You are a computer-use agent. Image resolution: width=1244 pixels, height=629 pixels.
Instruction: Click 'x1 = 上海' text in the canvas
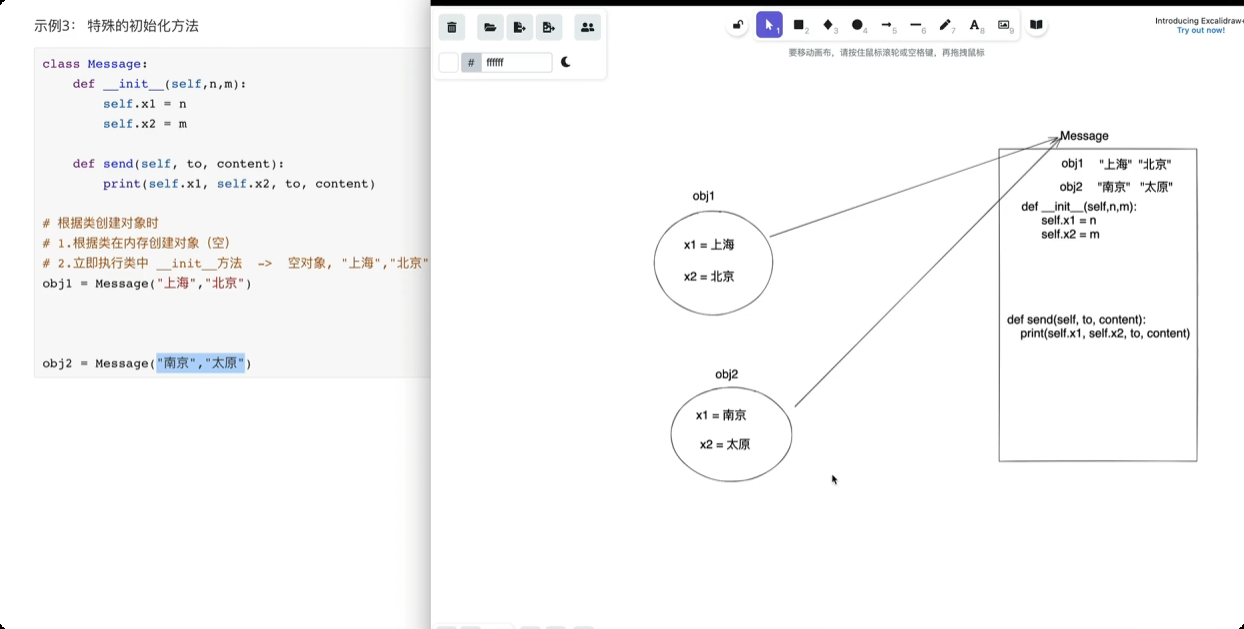click(x=709, y=245)
